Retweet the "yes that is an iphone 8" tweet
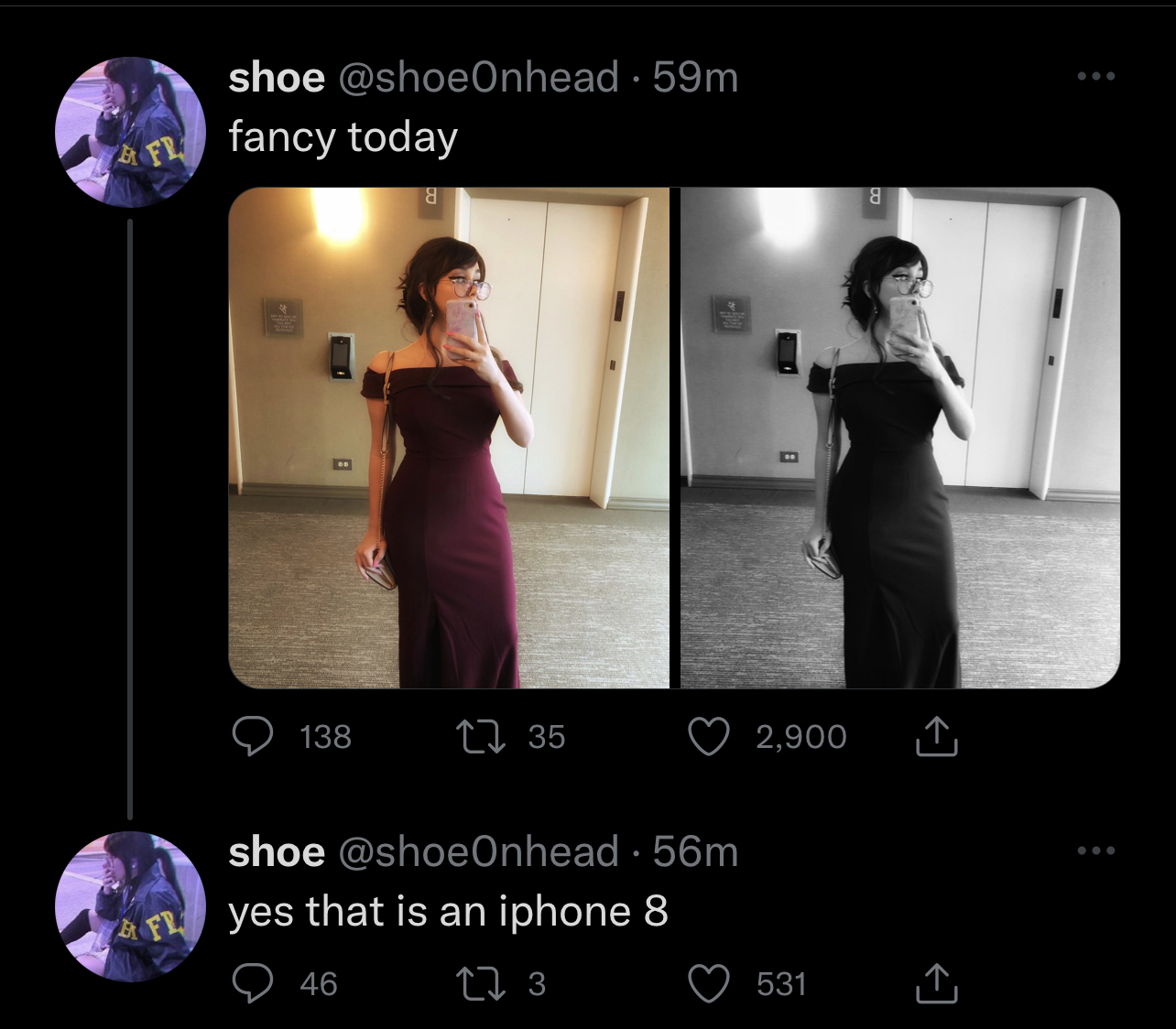This screenshot has height=1029, width=1176. [x=482, y=984]
